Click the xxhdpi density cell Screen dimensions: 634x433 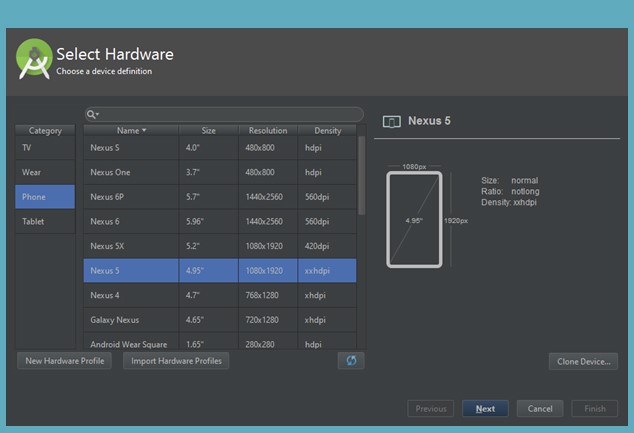[327, 270]
